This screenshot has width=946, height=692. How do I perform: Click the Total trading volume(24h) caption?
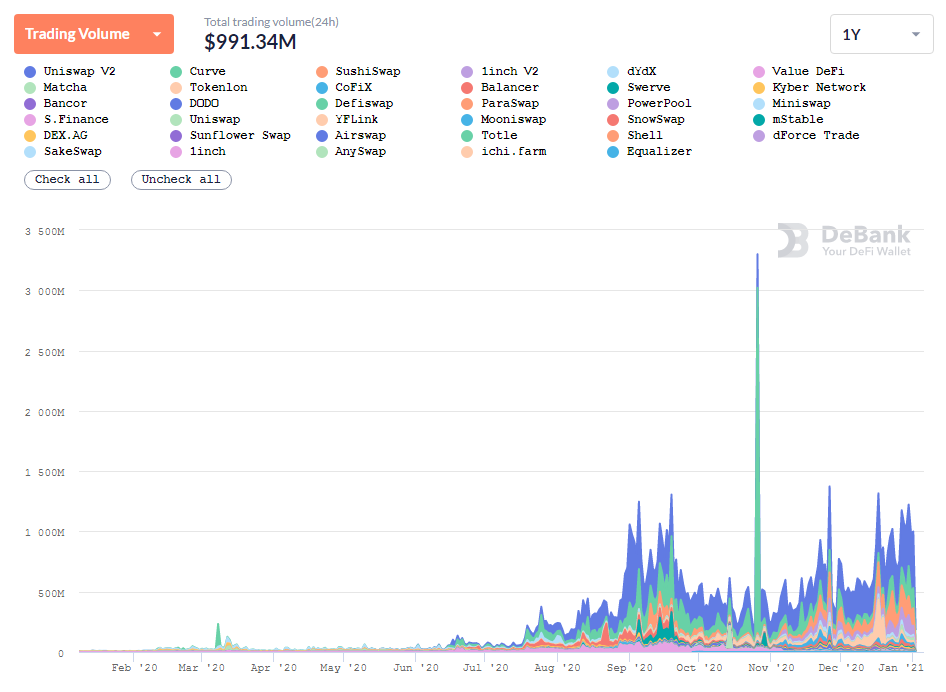(271, 22)
